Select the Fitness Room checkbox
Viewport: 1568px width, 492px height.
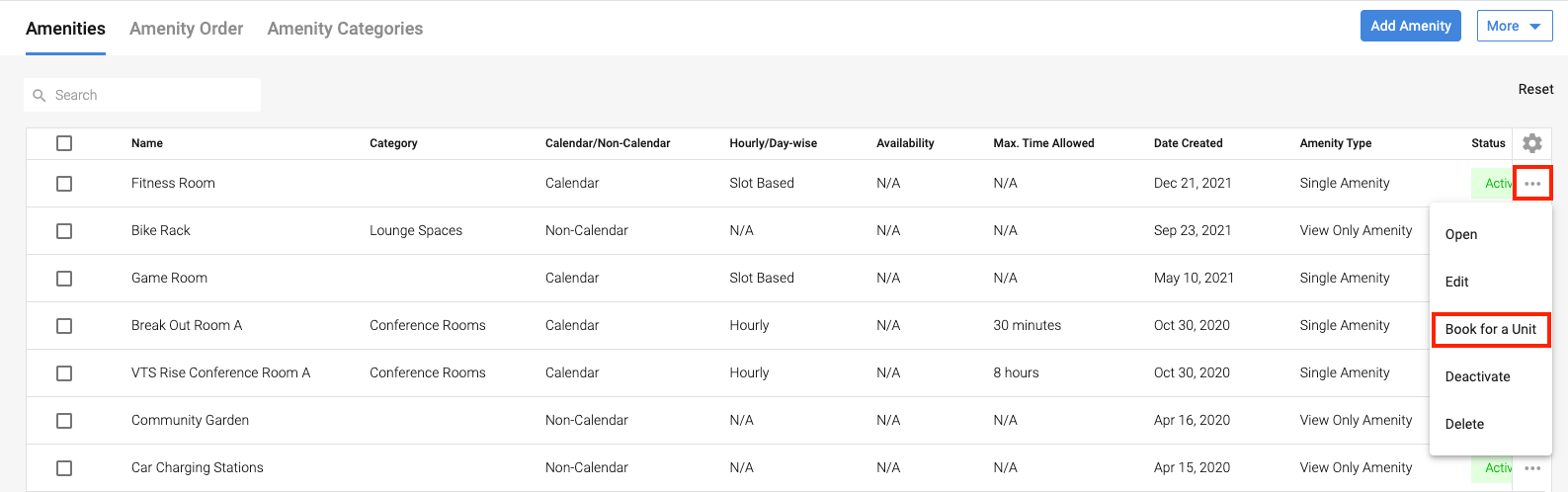(x=64, y=184)
